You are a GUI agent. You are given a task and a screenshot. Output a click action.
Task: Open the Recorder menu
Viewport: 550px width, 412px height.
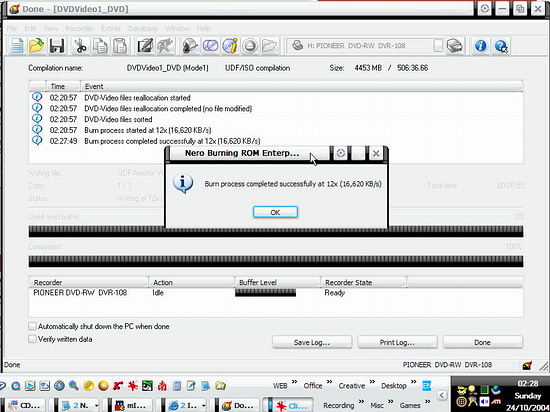point(79,28)
